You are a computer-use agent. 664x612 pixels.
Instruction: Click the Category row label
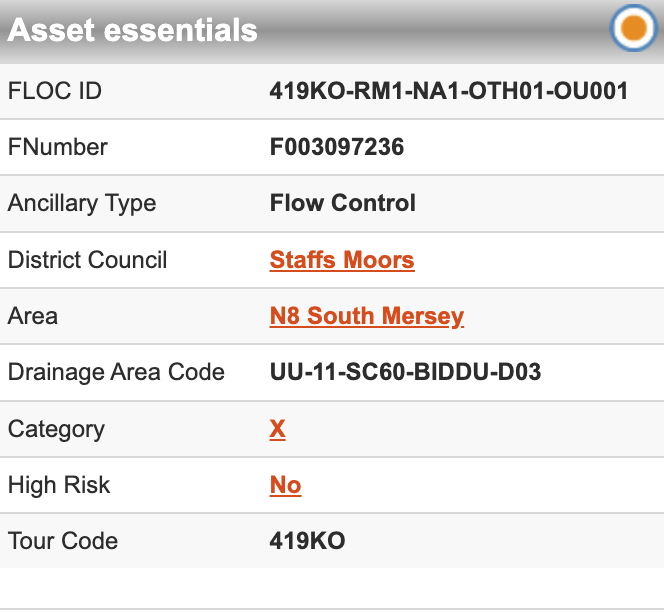tap(56, 429)
